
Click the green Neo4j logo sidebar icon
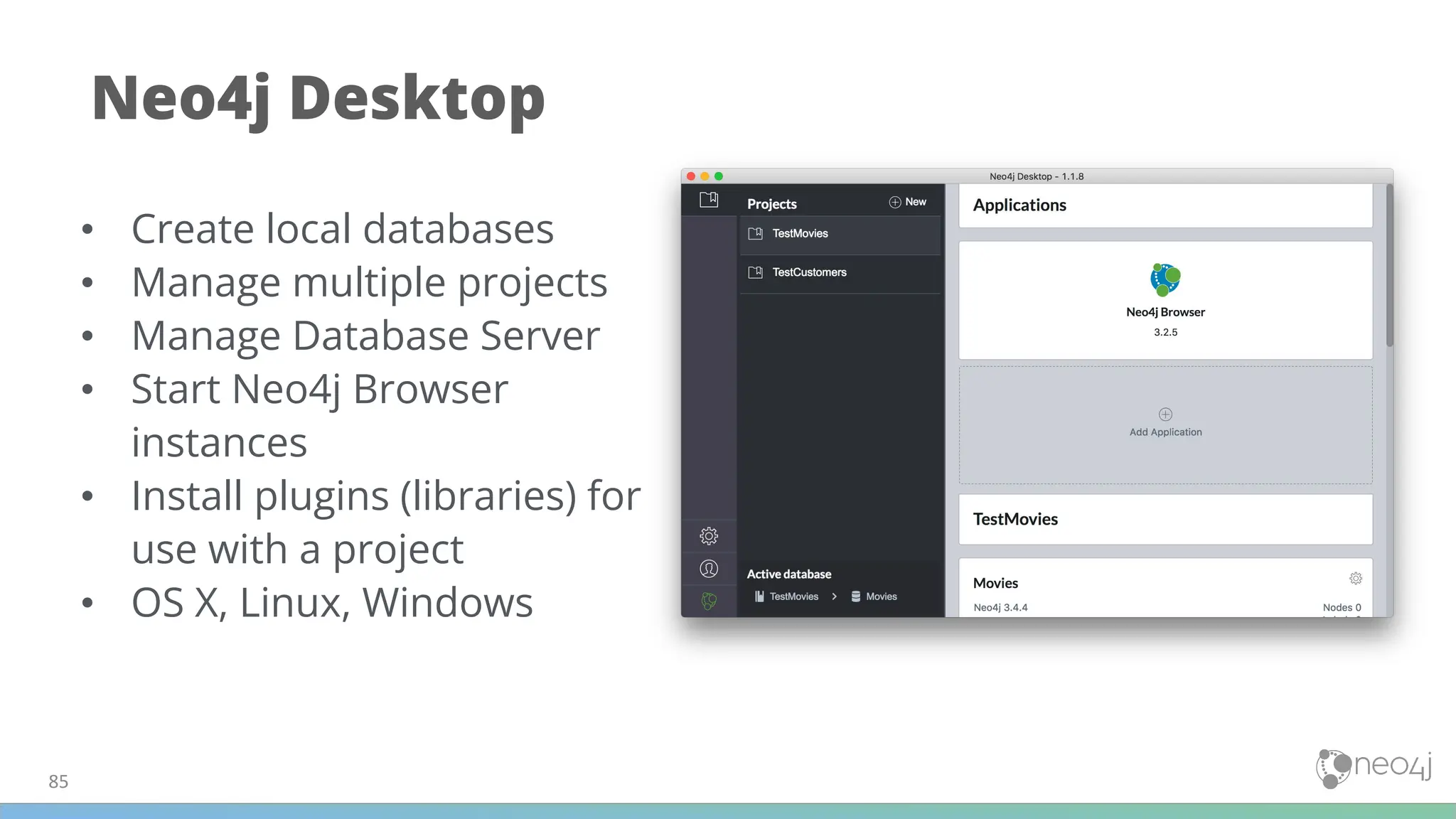coord(709,601)
